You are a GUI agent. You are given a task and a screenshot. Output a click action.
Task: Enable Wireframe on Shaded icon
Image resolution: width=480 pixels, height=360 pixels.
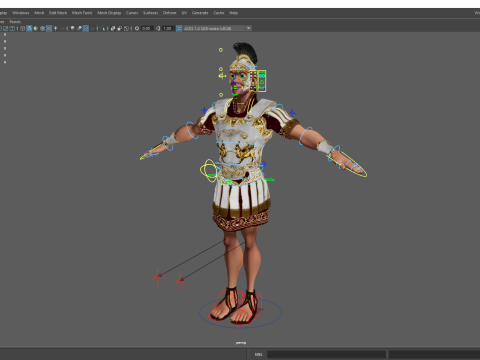coord(42,28)
